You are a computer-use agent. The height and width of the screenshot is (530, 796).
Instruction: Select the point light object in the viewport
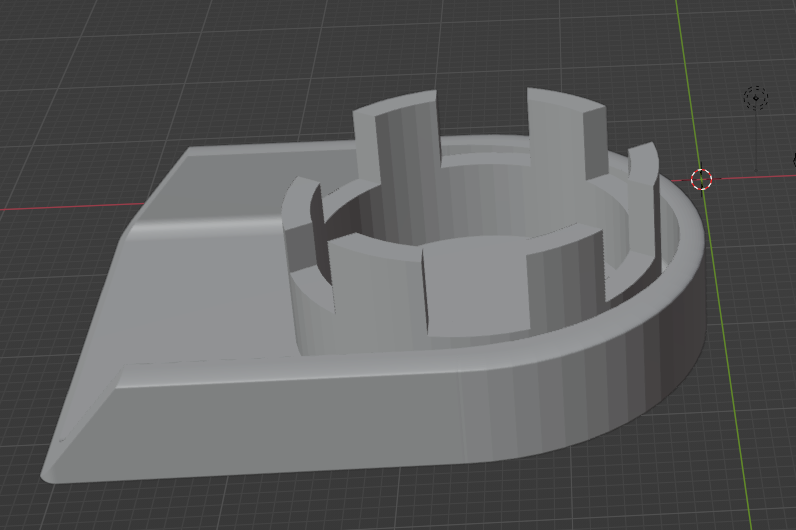tap(755, 98)
